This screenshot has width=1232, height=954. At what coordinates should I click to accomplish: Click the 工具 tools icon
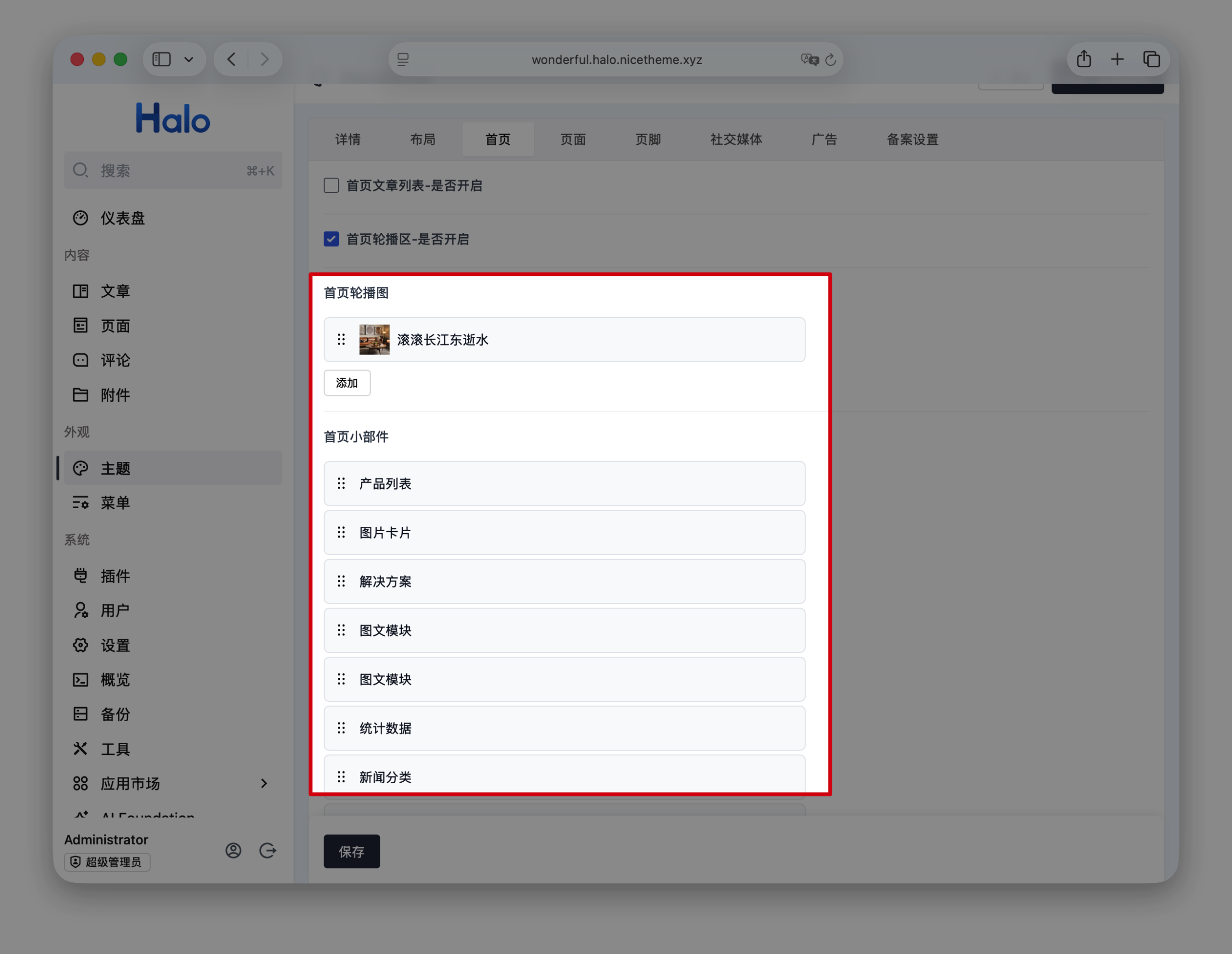coord(81,749)
